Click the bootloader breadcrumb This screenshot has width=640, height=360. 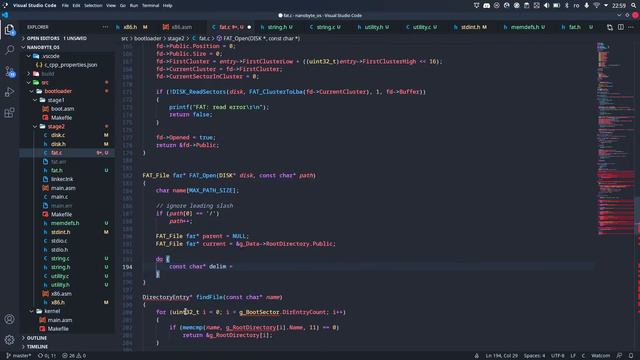[x=148, y=38]
